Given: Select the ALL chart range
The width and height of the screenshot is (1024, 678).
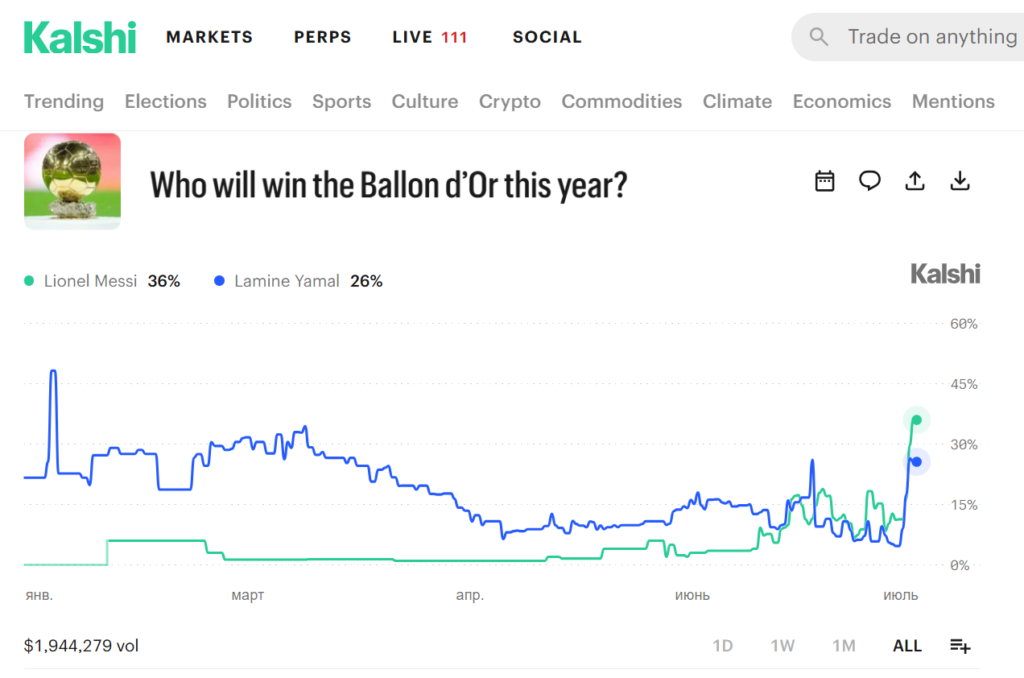Looking at the screenshot, I should pyautogui.click(x=907, y=646).
